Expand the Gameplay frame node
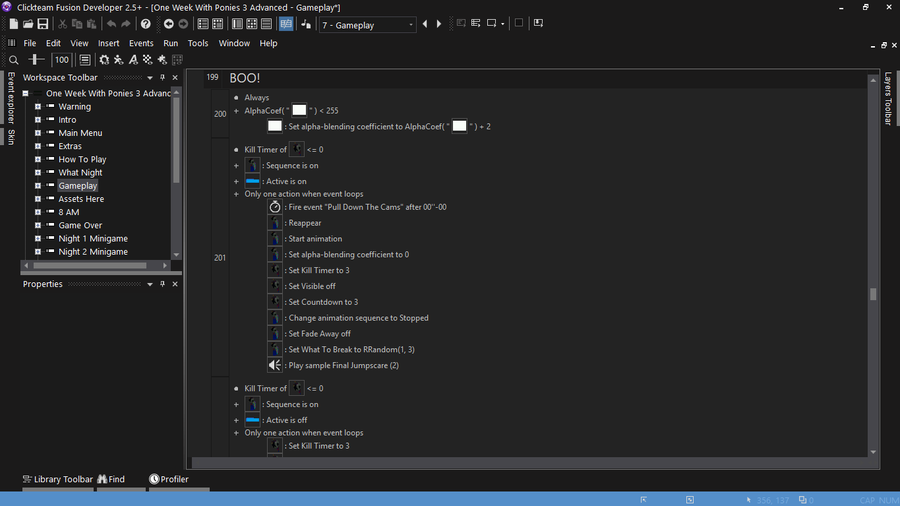This screenshot has width=900, height=506. click(x=38, y=186)
